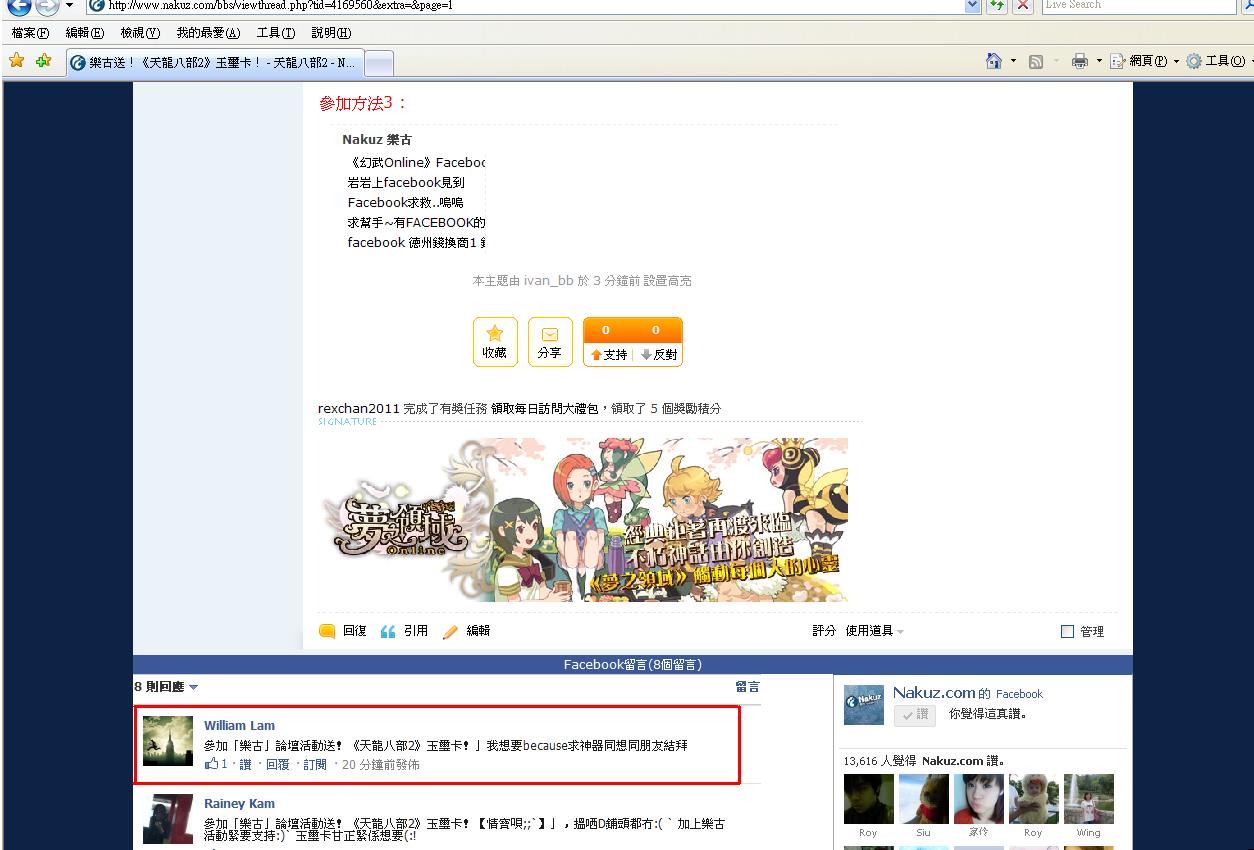Vote 反對 with the down arrow
The image size is (1254, 850).
659,354
